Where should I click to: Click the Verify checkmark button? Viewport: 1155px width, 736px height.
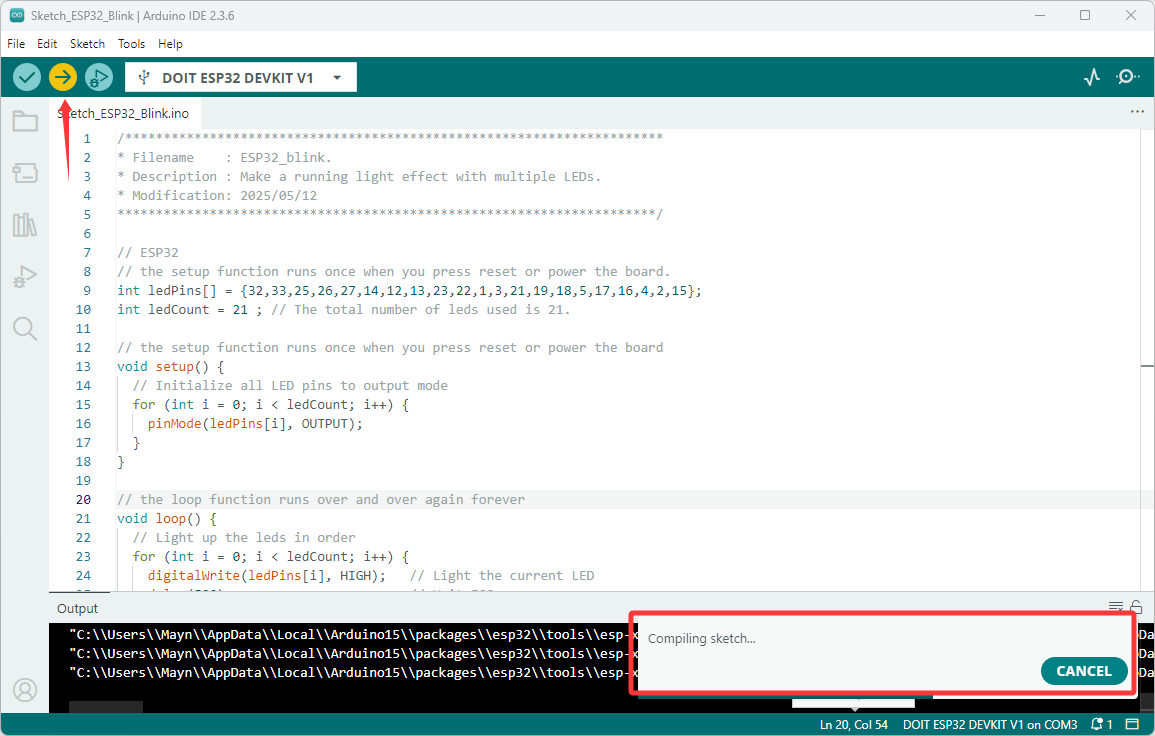coord(27,77)
